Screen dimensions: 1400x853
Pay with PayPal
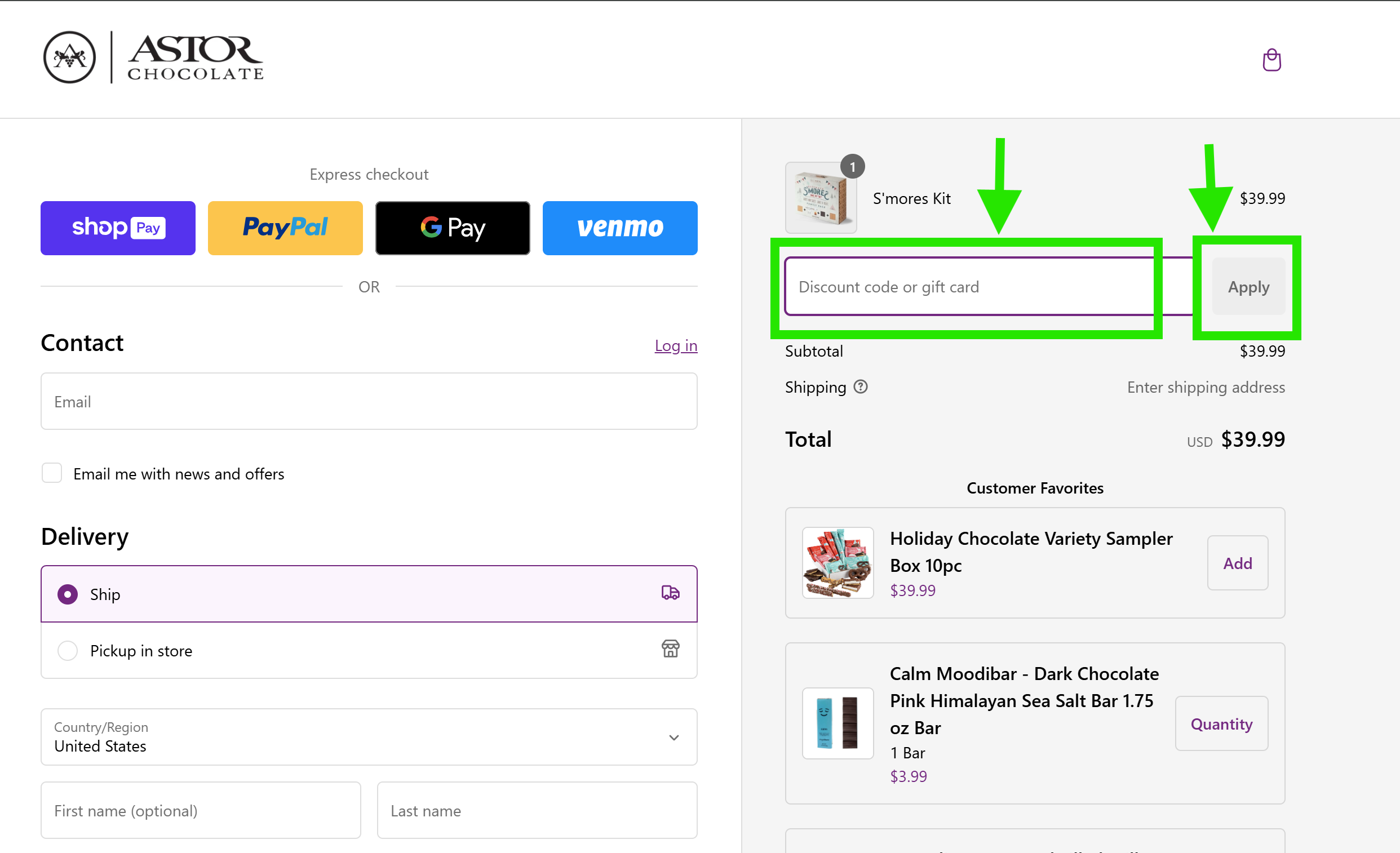click(x=285, y=228)
